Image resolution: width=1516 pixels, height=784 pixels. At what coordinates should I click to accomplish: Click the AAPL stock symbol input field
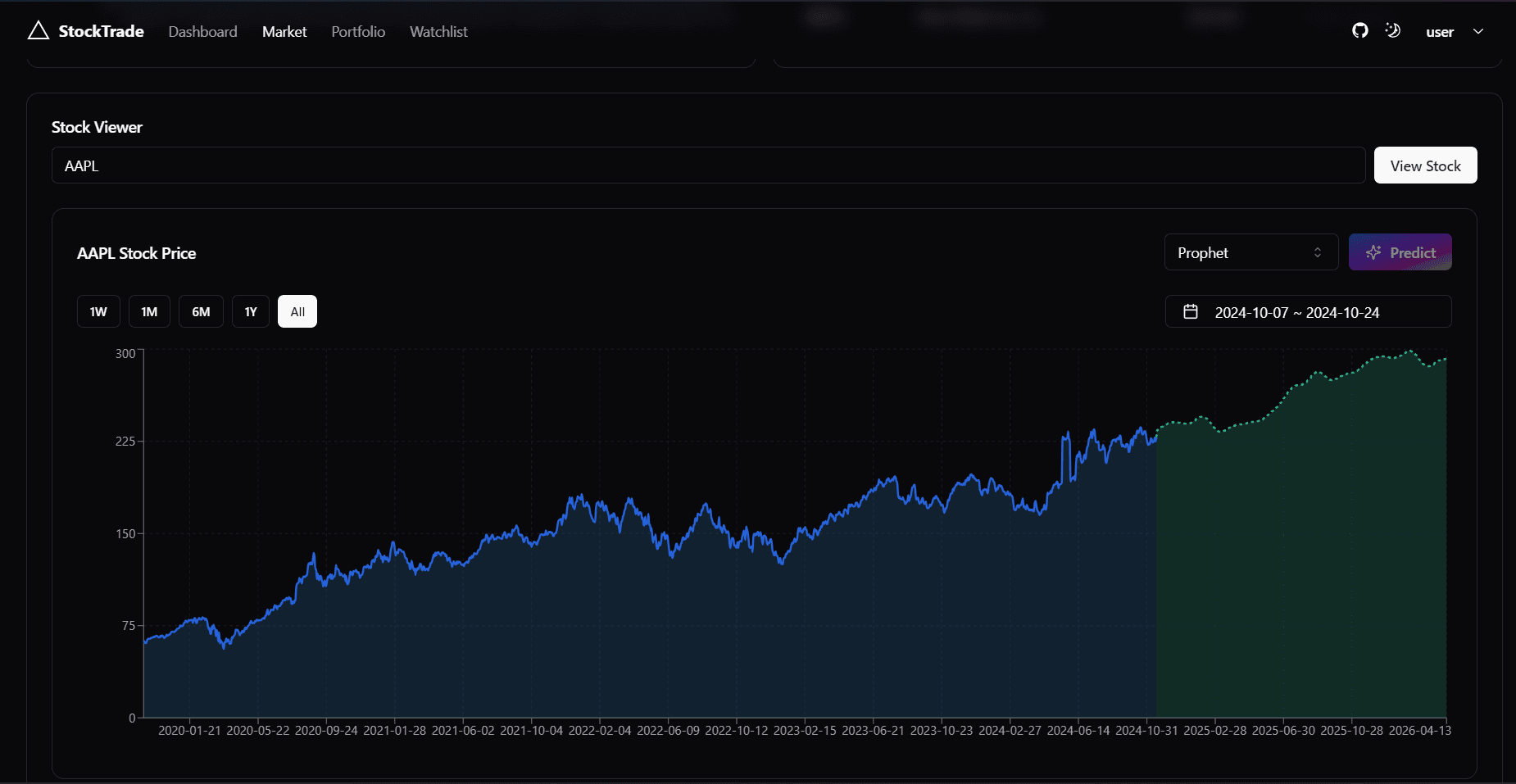pos(708,165)
